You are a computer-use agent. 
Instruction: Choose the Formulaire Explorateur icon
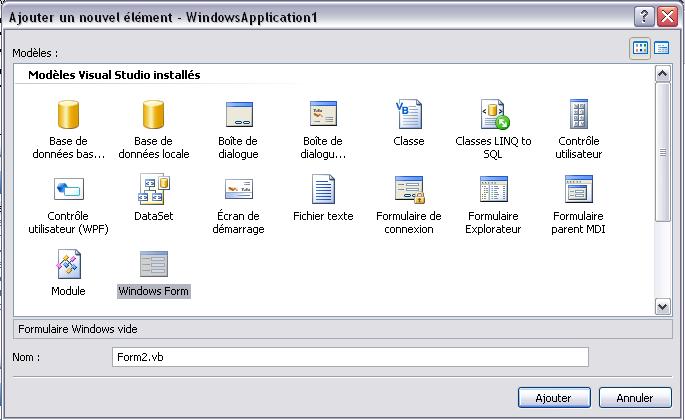point(494,189)
